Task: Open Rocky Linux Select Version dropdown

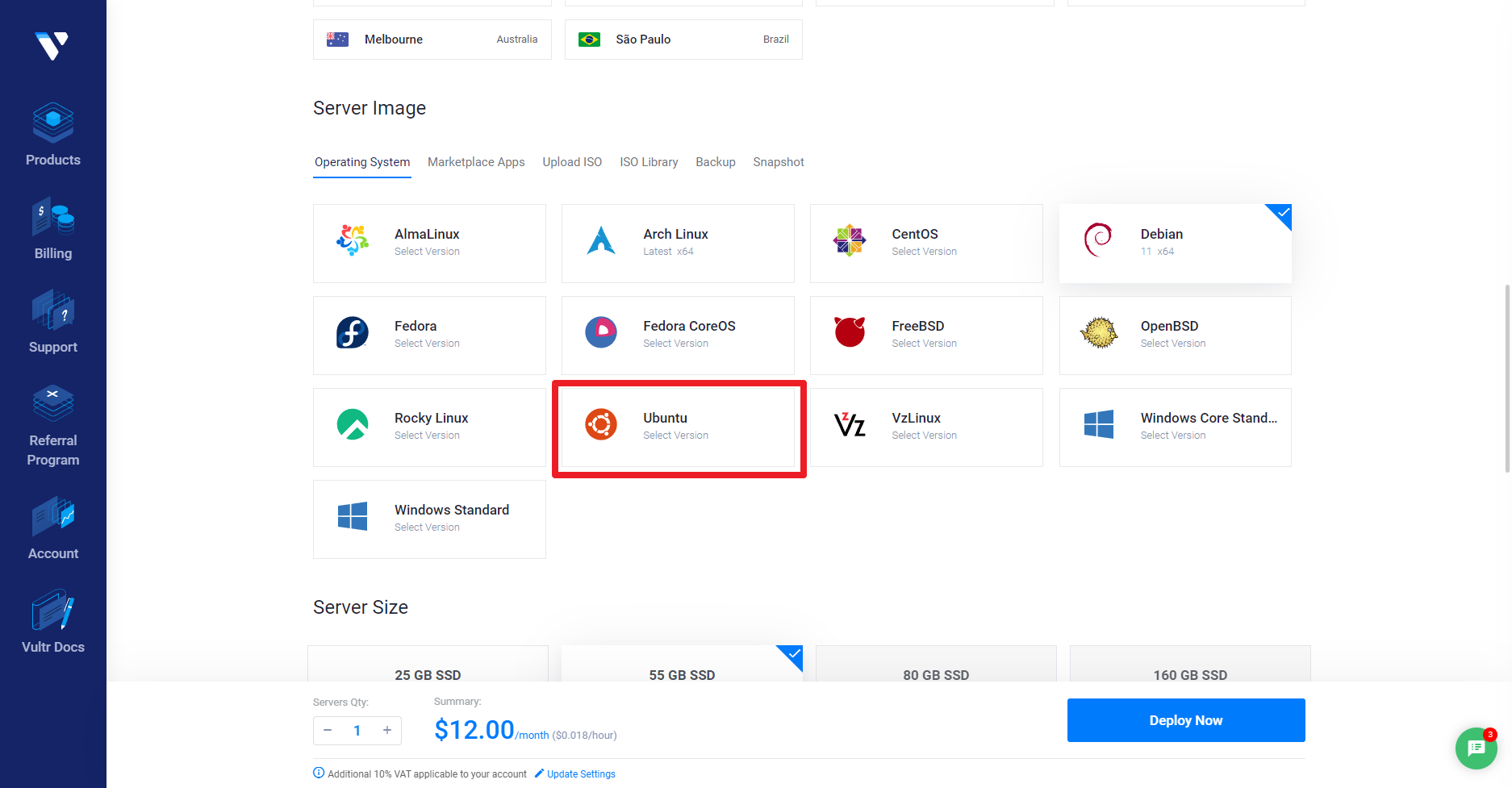Action: point(427,436)
